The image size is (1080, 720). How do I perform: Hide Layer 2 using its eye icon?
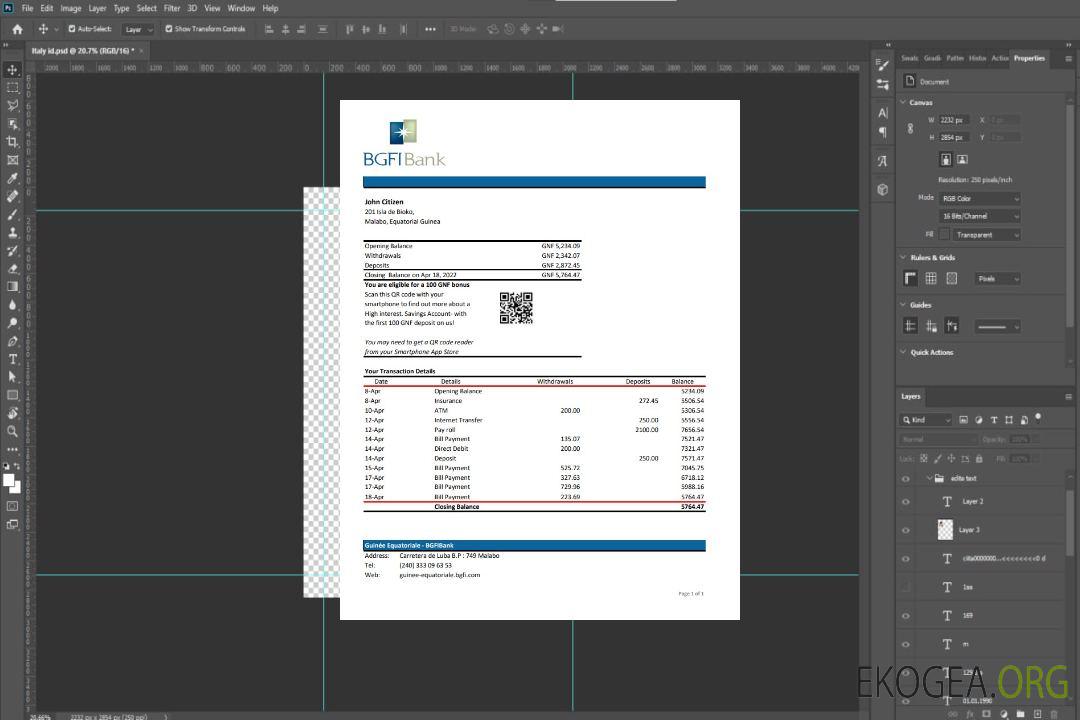(906, 502)
